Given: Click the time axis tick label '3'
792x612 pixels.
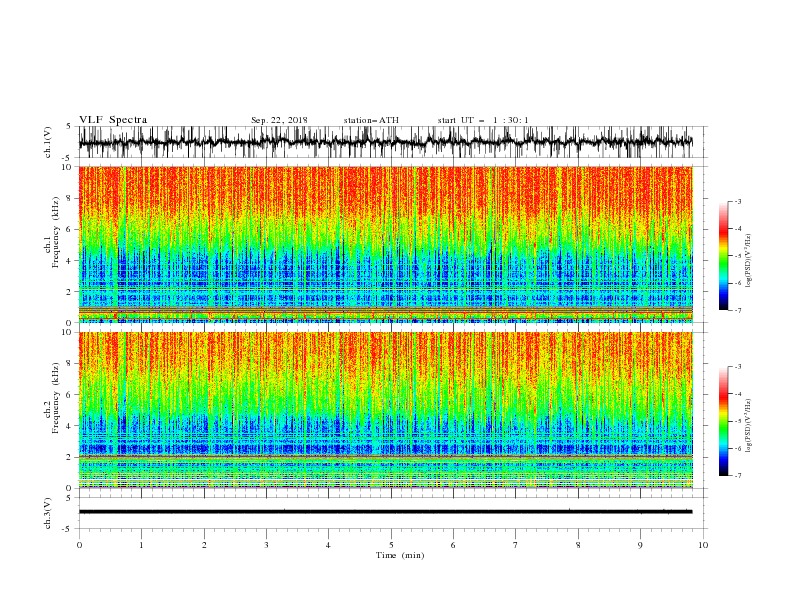Looking at the screenshot, I should [266, 545].
